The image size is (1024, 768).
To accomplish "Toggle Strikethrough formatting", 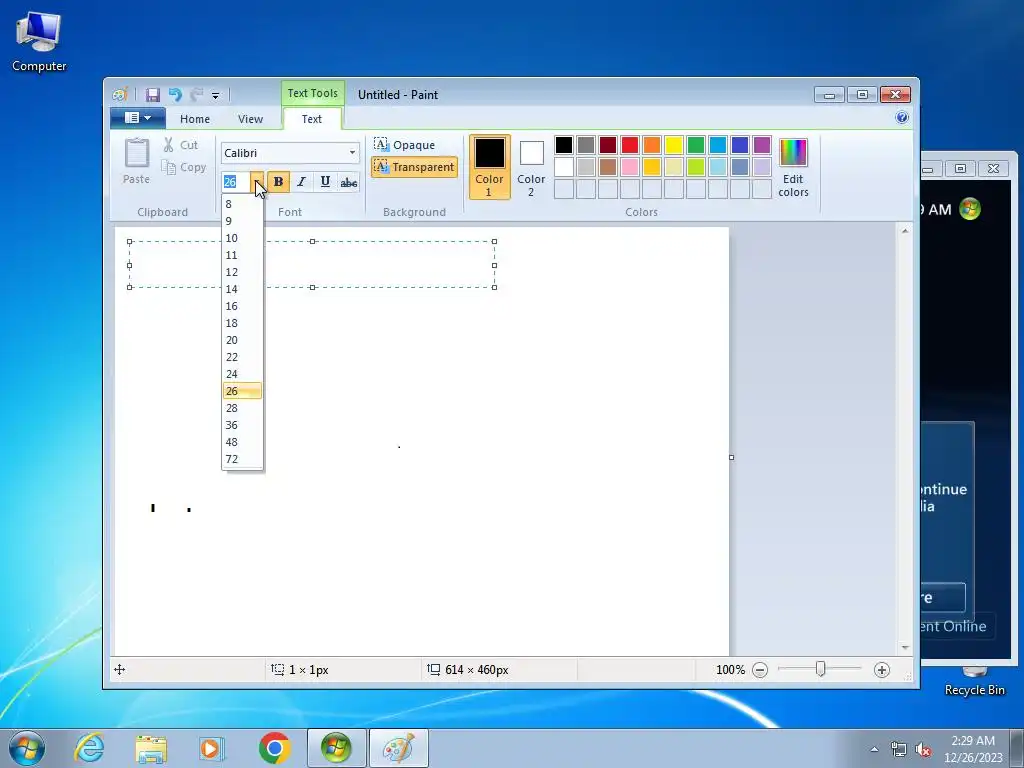I will coord(349,182).
